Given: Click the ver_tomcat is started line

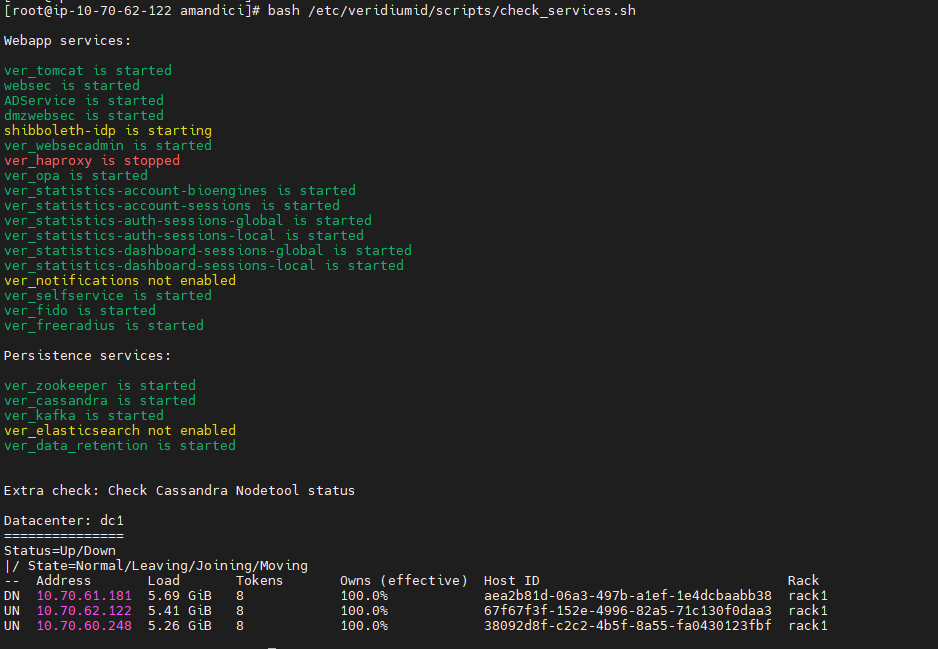Looking at the screenshot, I should pos(88,71).
